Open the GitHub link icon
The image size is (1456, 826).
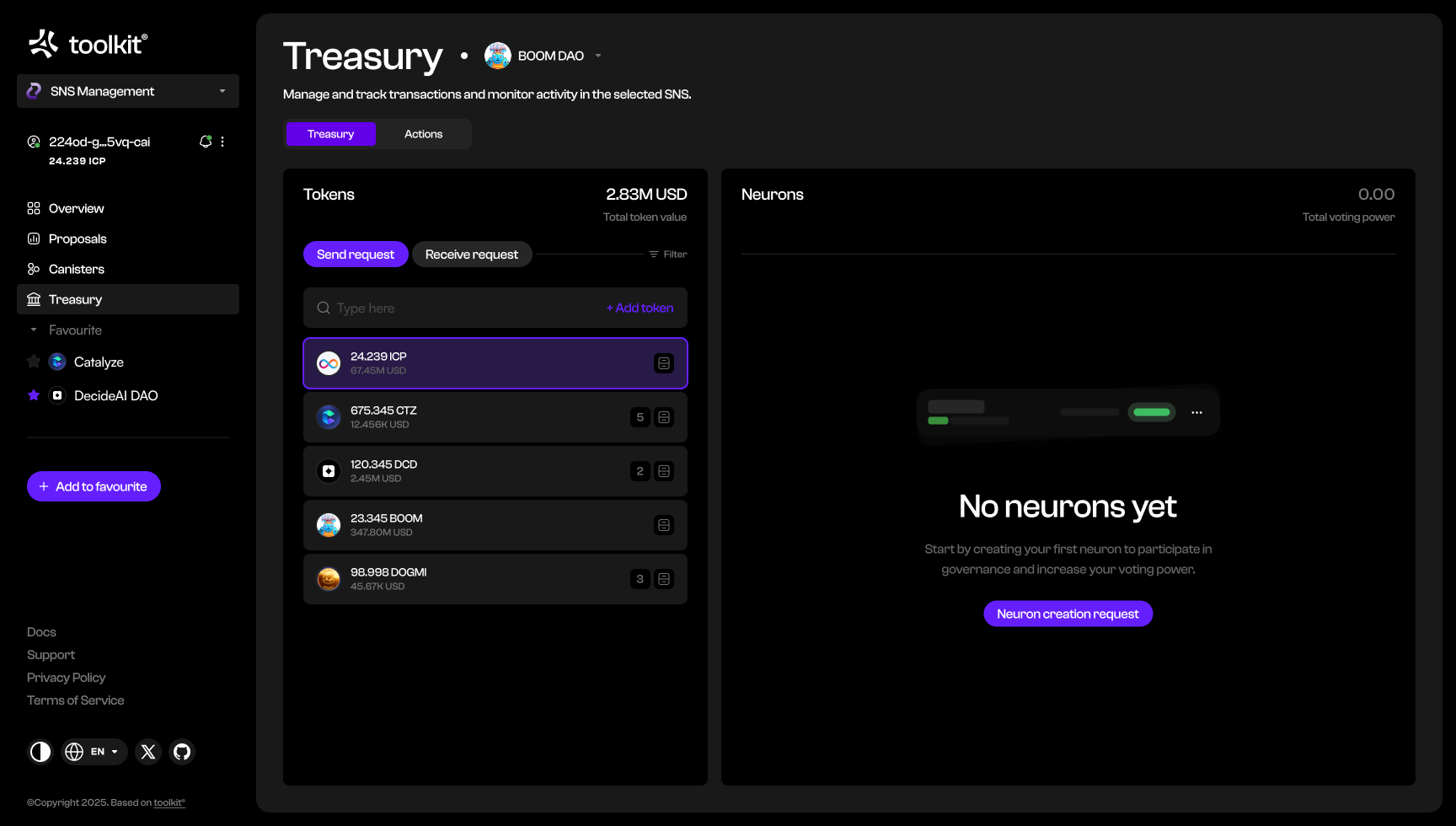[x=182, y=752]
